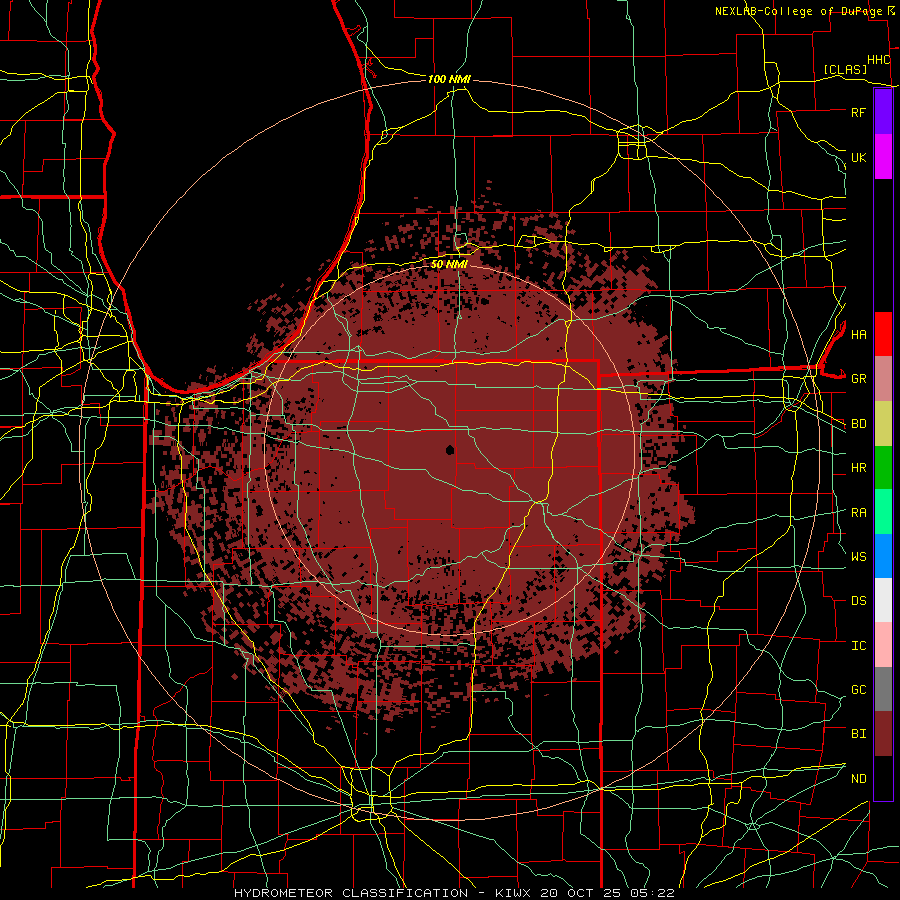Click the NEXLAB-College of DuPage text

point(798,11)
